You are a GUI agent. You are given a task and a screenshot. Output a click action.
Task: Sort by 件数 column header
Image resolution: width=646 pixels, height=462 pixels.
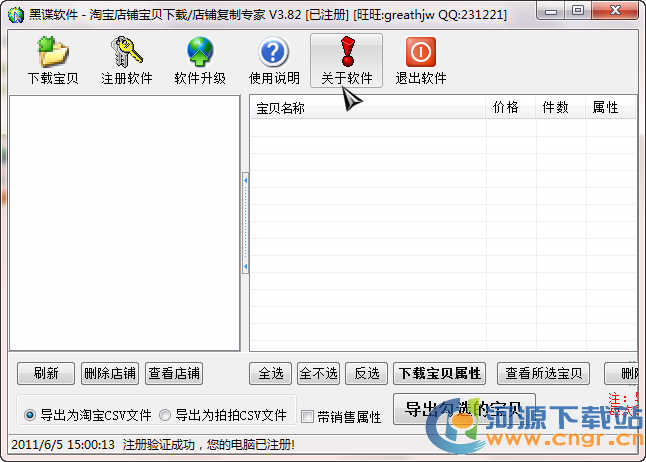coord(561,108)
